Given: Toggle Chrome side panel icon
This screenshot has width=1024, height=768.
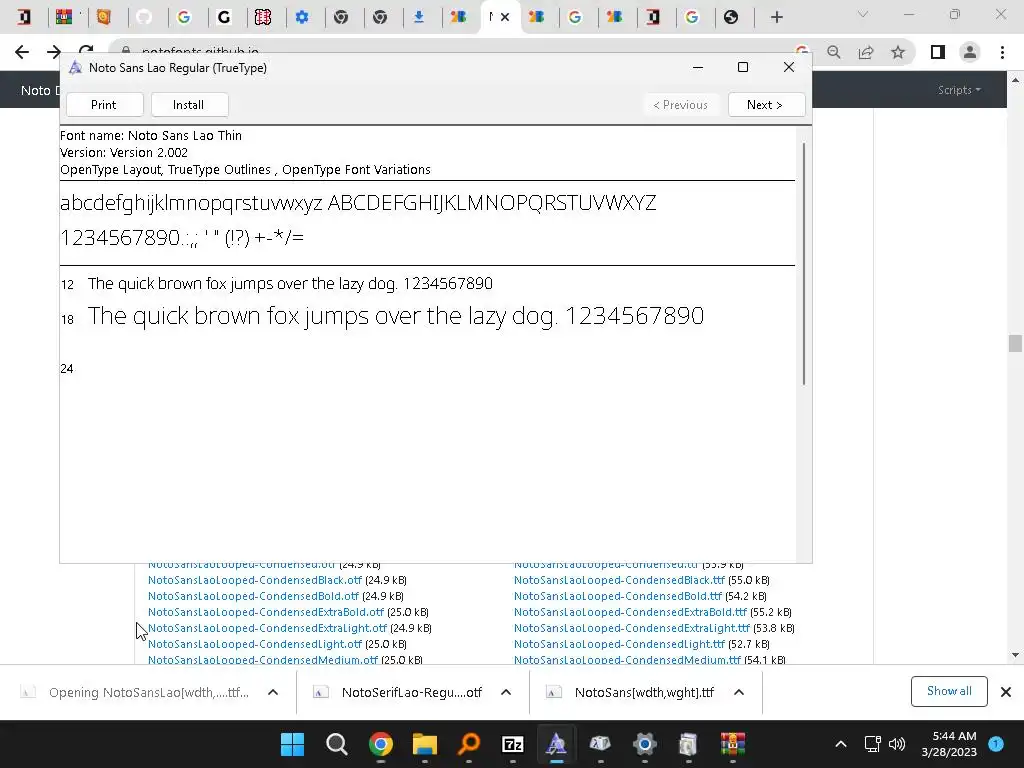Looking at the screenshot, I should click(x=938, y=52).
